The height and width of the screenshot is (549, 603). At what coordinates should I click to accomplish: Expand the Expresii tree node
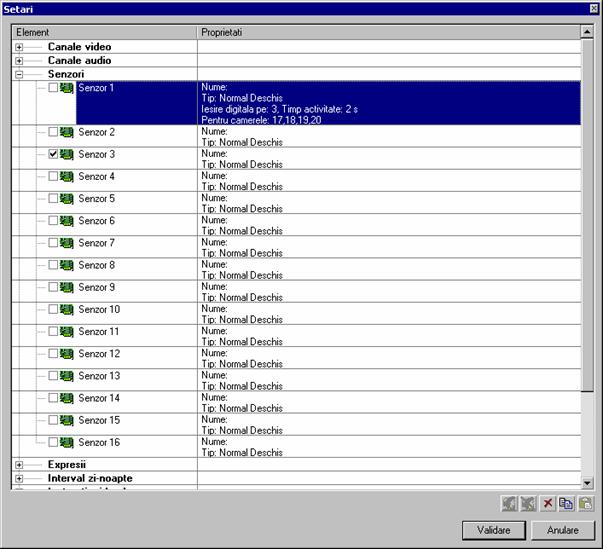[x=19, y=465]
